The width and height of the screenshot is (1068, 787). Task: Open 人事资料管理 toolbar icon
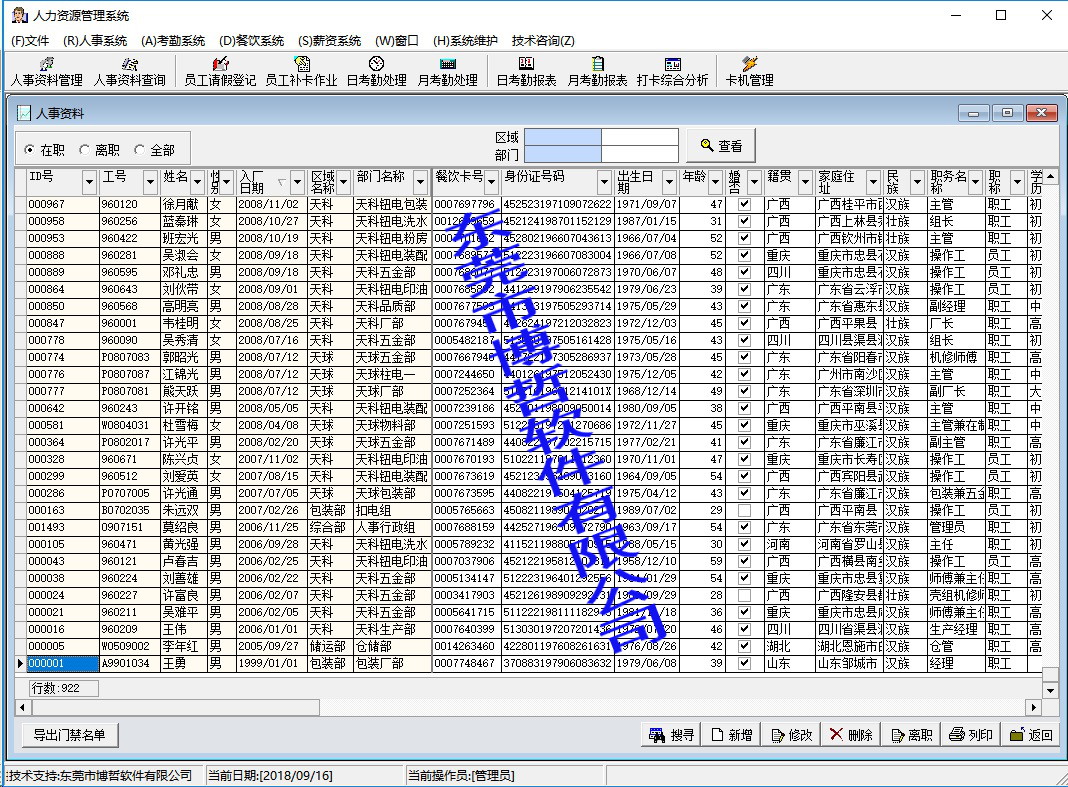pos(46,72)
